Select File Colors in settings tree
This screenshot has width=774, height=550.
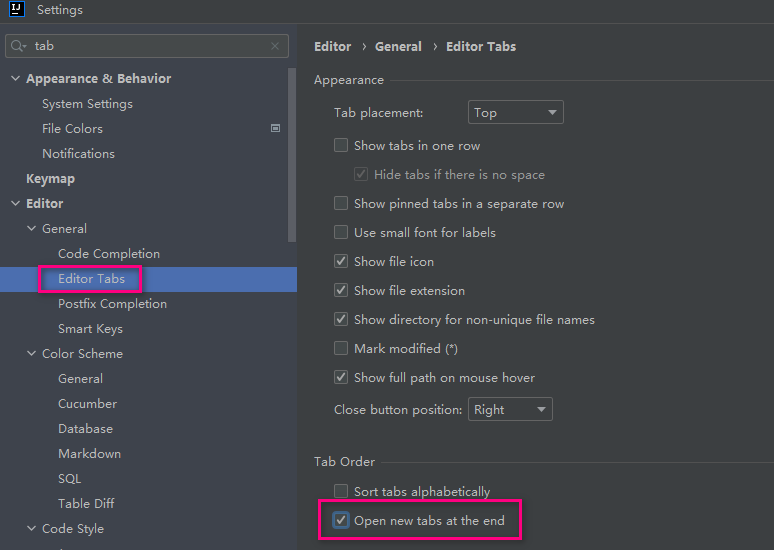(72, 128)
